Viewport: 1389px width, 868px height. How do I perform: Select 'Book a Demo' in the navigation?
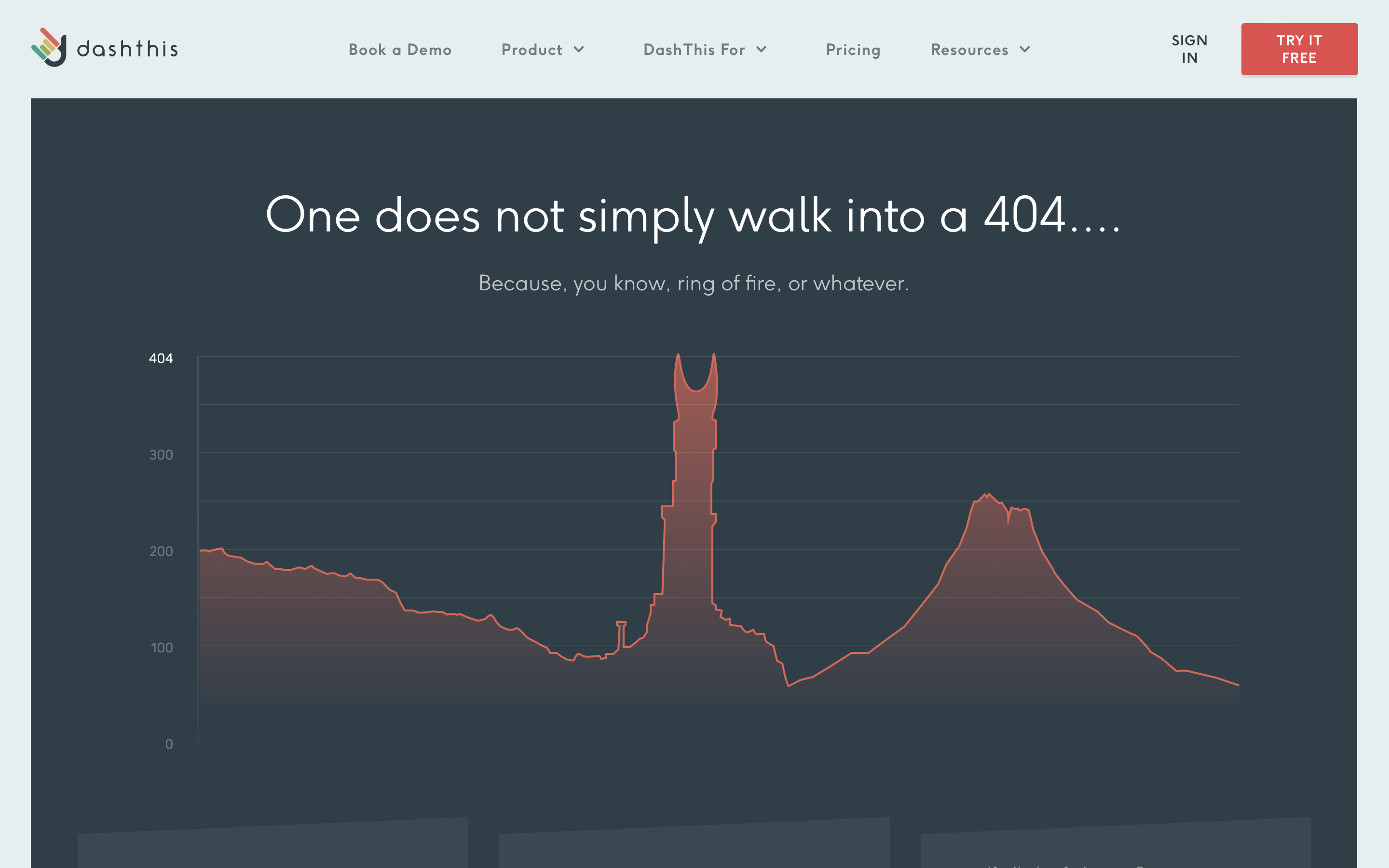tap(400, 50)
